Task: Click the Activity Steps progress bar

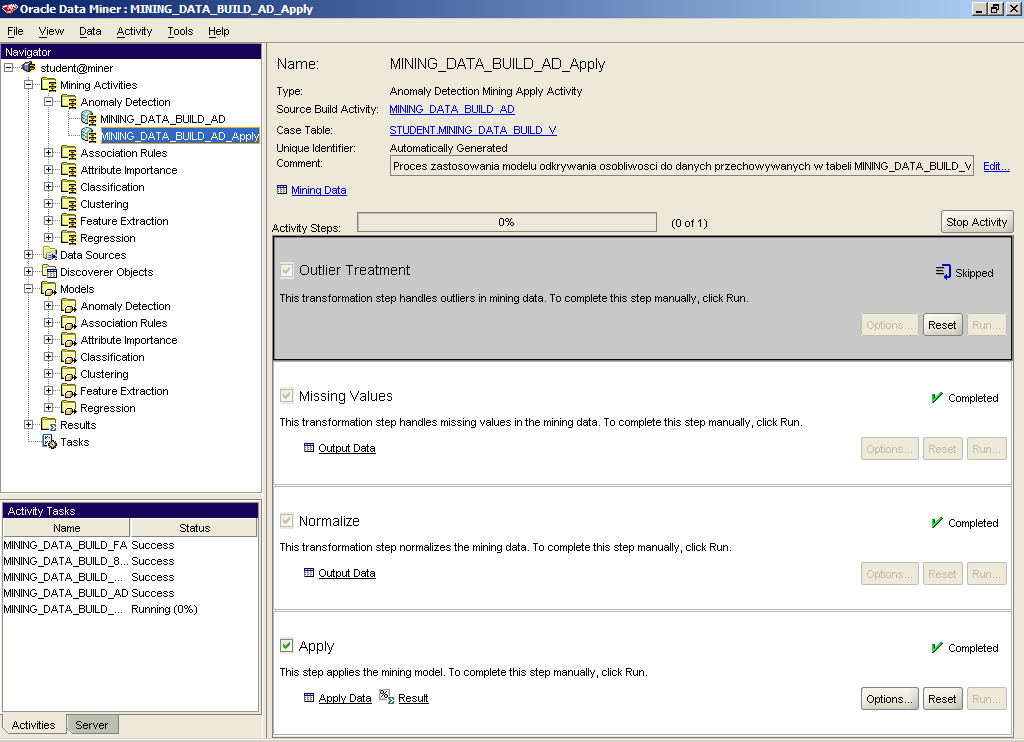Action: point(507,222)
